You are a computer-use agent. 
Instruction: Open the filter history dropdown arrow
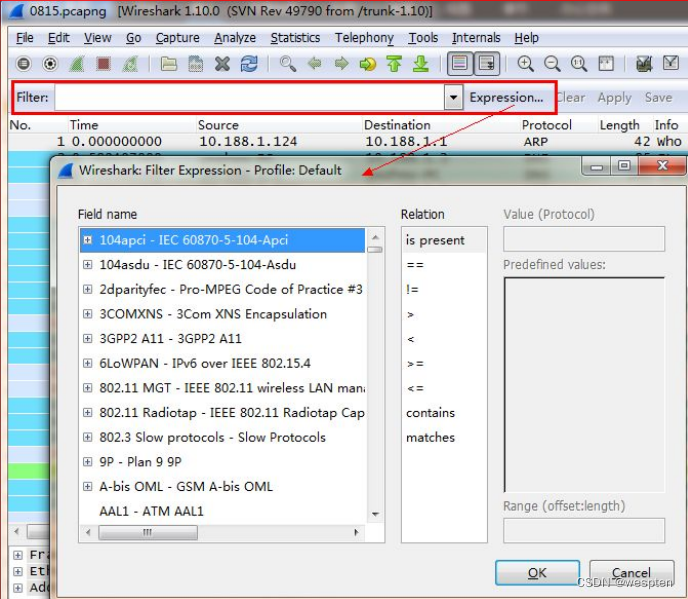point(453,97)
